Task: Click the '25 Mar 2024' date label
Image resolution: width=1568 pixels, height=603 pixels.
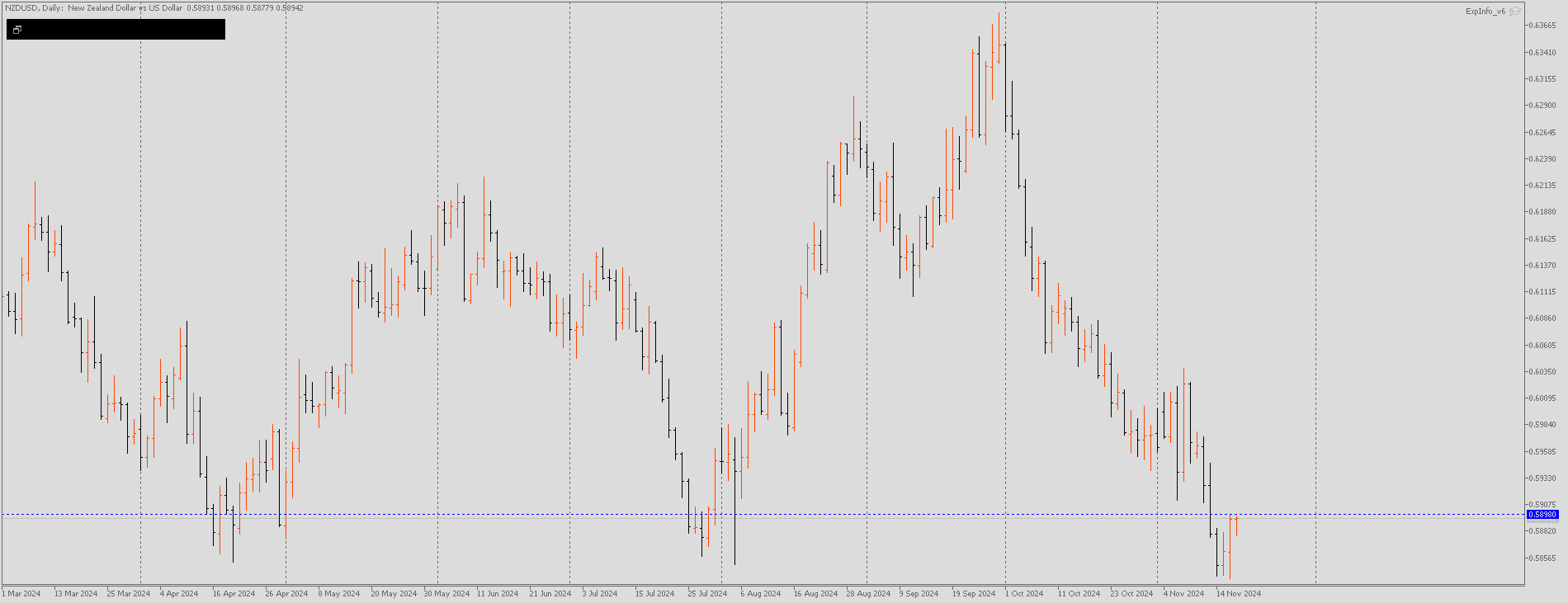Action: (x=129, y=594)
